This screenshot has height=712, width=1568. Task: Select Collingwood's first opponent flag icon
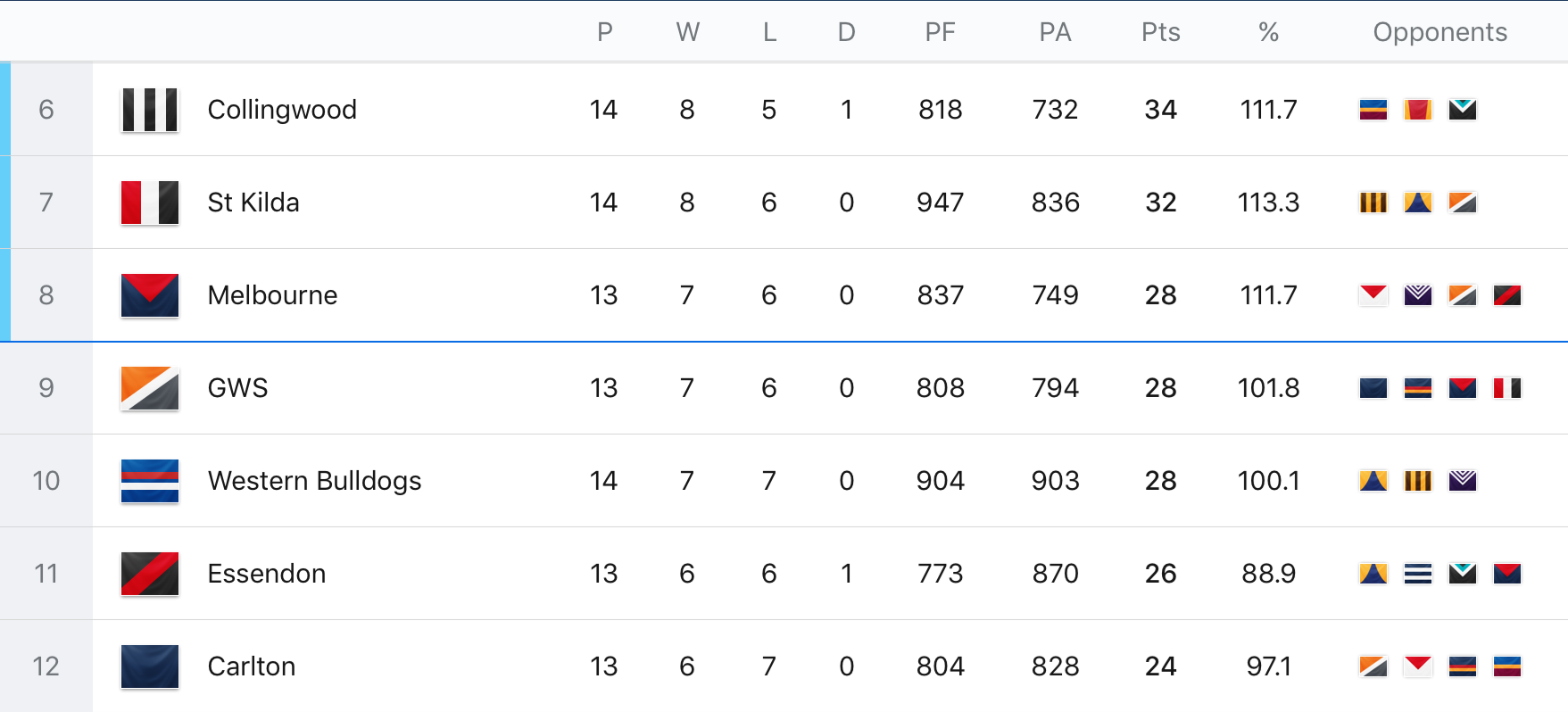click(x=1373, y=110)
